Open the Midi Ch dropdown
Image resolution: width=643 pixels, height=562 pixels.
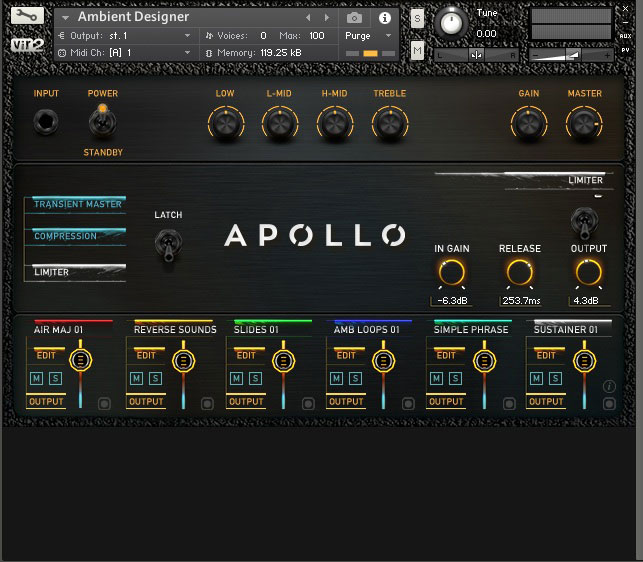pos(124,53)
